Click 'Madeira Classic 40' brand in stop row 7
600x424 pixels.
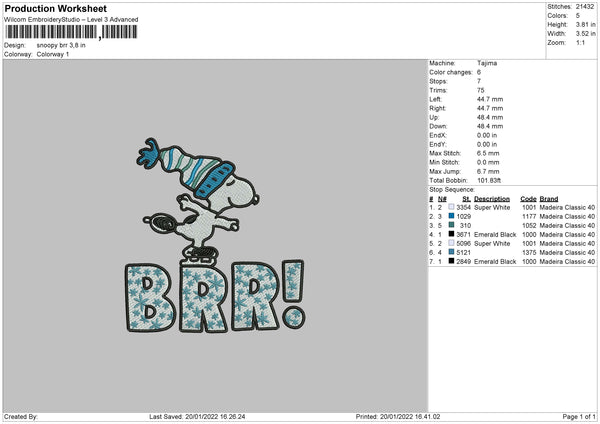[567, 261]
